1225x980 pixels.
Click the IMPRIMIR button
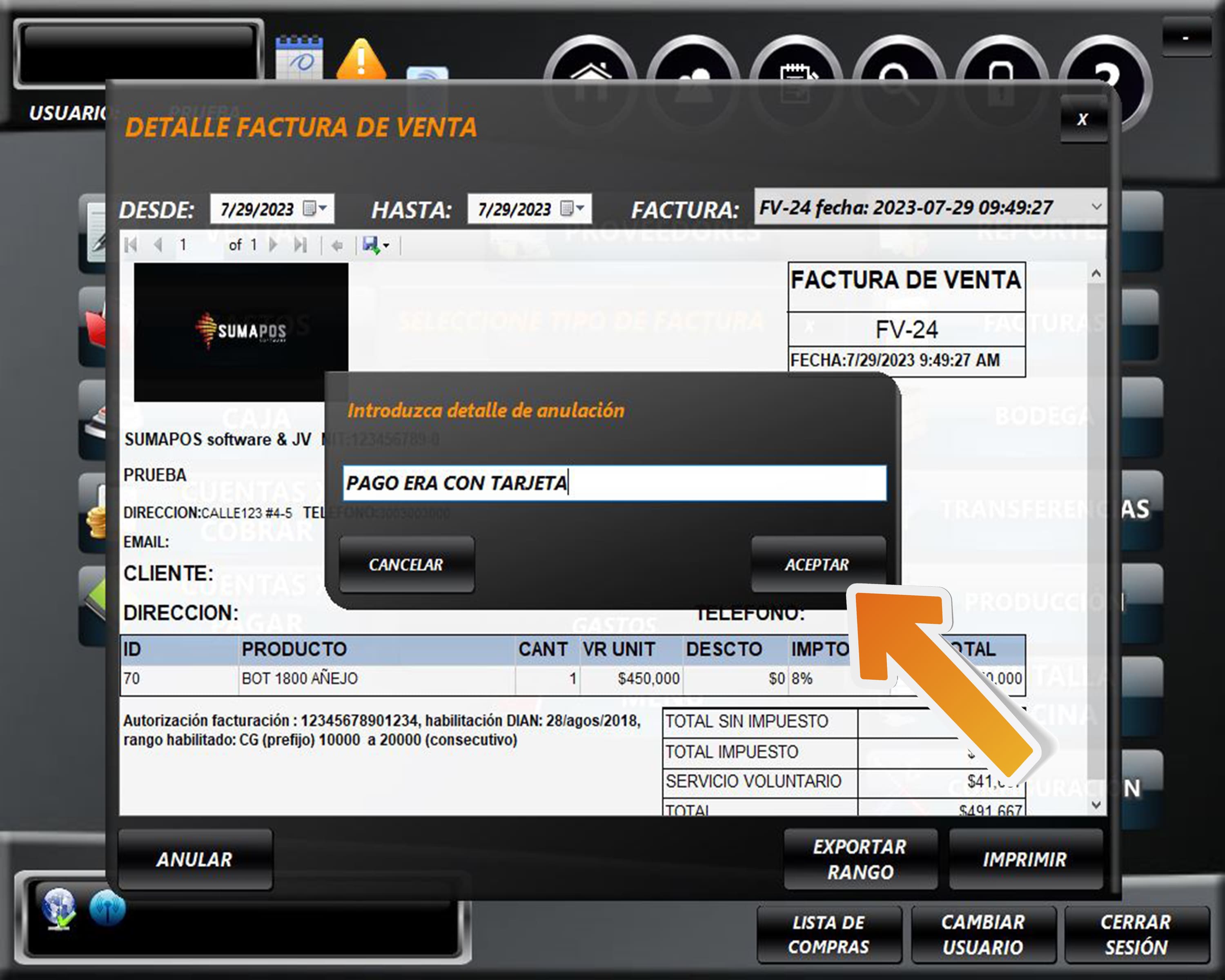1025,860
